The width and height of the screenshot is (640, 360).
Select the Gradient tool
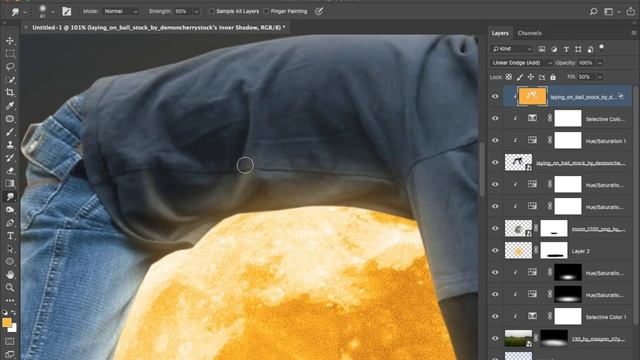[10, 184]
